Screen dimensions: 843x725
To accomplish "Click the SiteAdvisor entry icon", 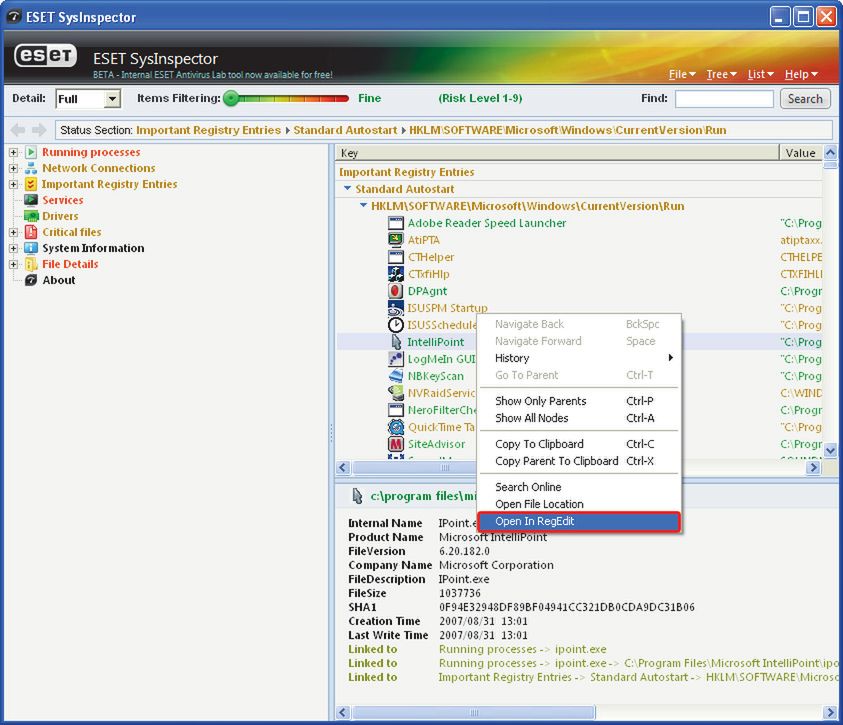I will (396, 444).
